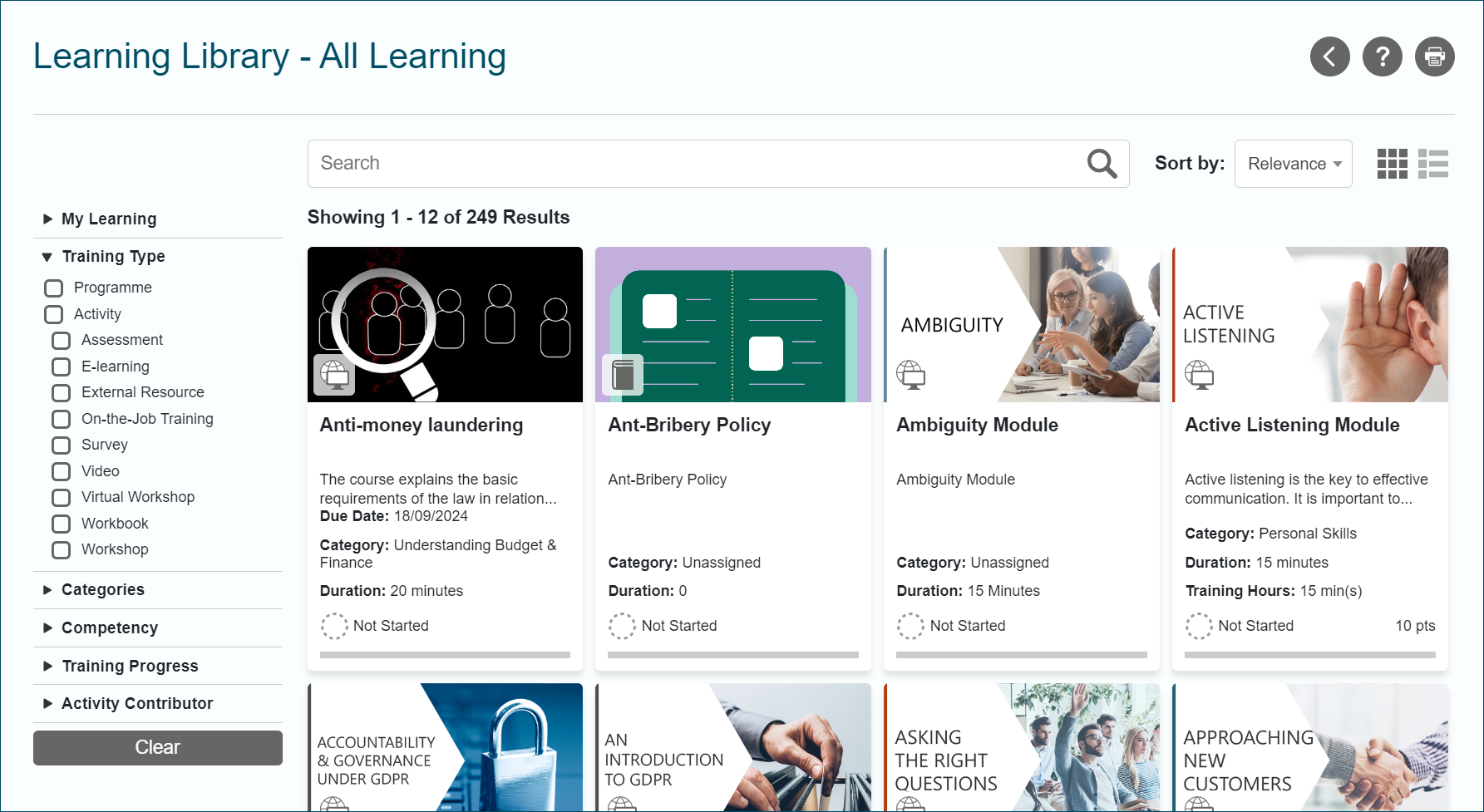This screenshot has width=1484, height=812.
Task: Click progress bar on Active Listening card
Action: 1310,655
